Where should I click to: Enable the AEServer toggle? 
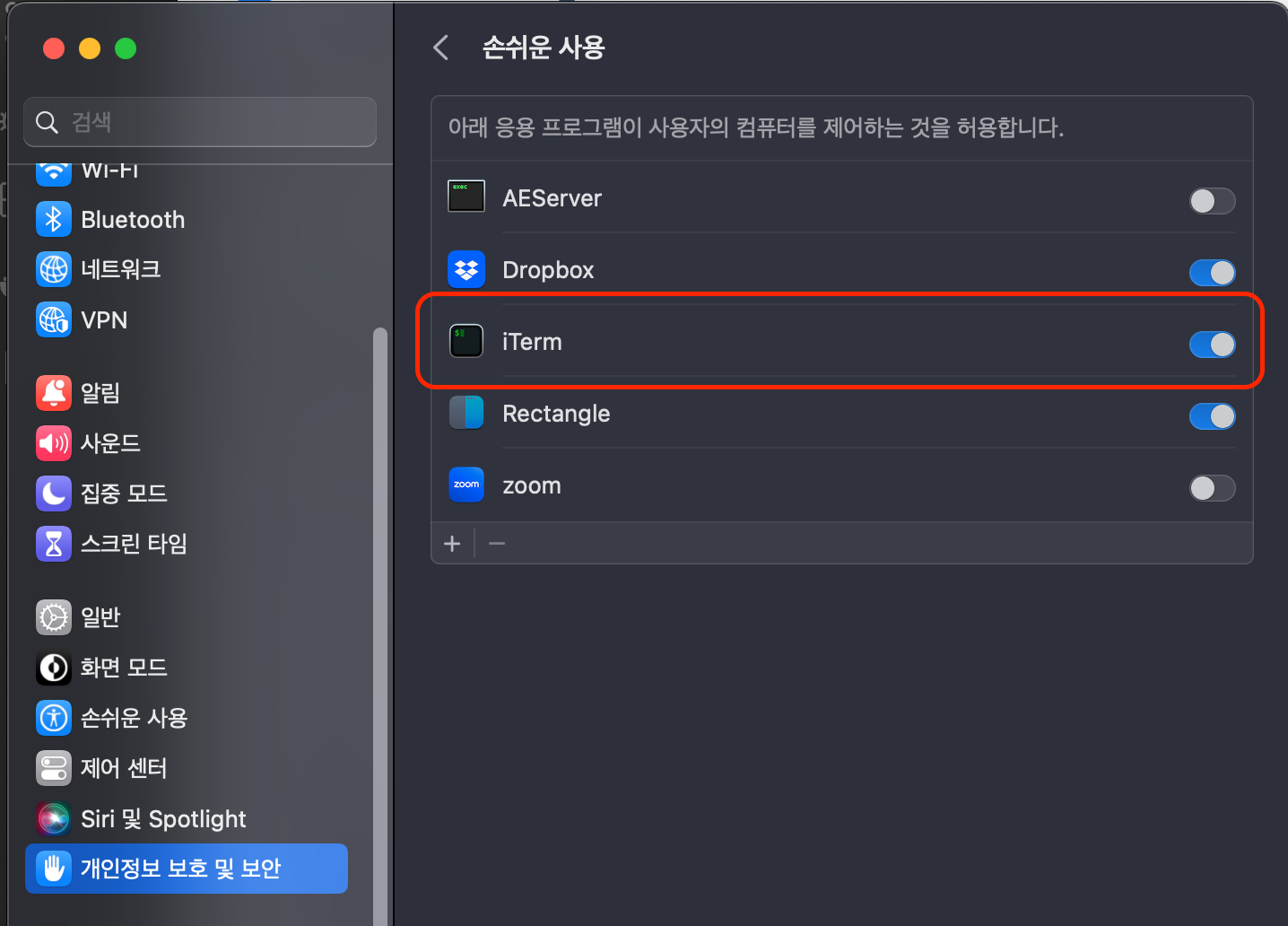[x=1212, y=201]
